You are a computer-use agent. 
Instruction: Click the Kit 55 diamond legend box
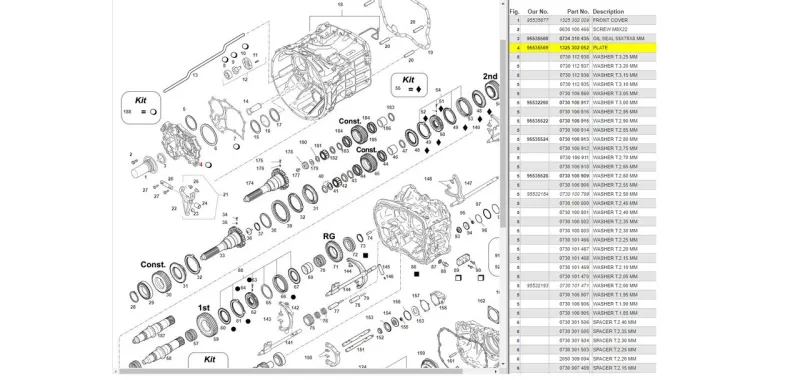409,85
